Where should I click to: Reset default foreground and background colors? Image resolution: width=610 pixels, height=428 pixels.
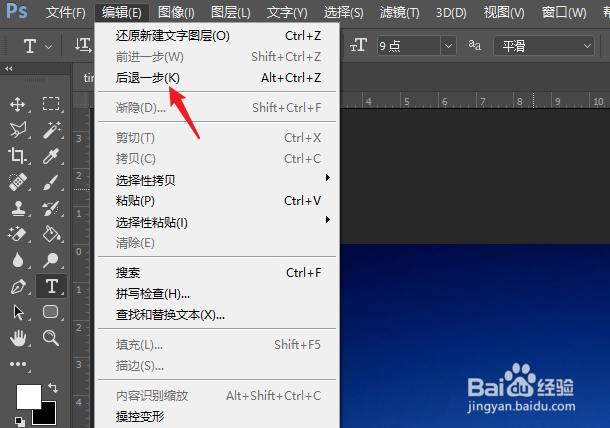(19, 421)
